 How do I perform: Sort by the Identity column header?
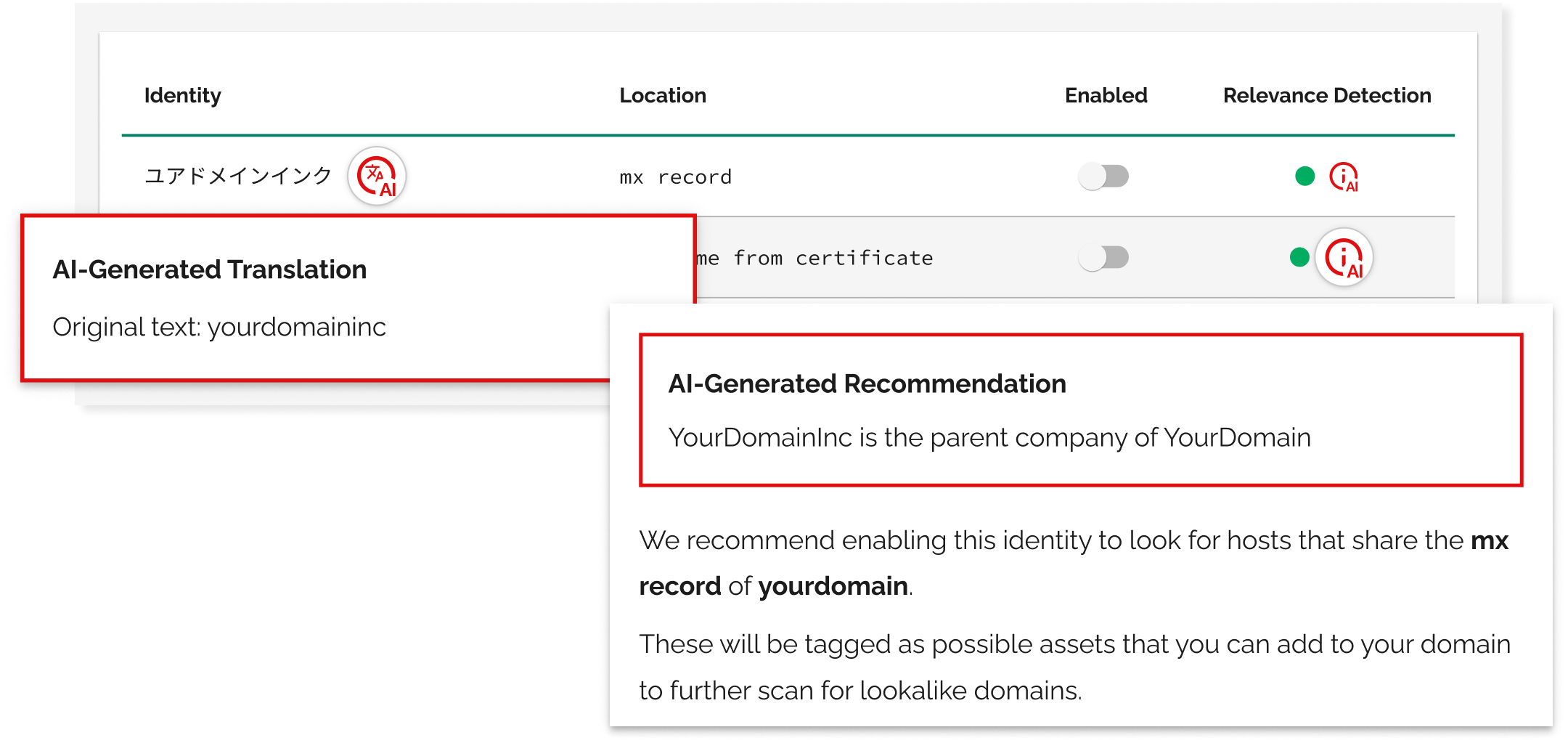click(x=183, y=96)
